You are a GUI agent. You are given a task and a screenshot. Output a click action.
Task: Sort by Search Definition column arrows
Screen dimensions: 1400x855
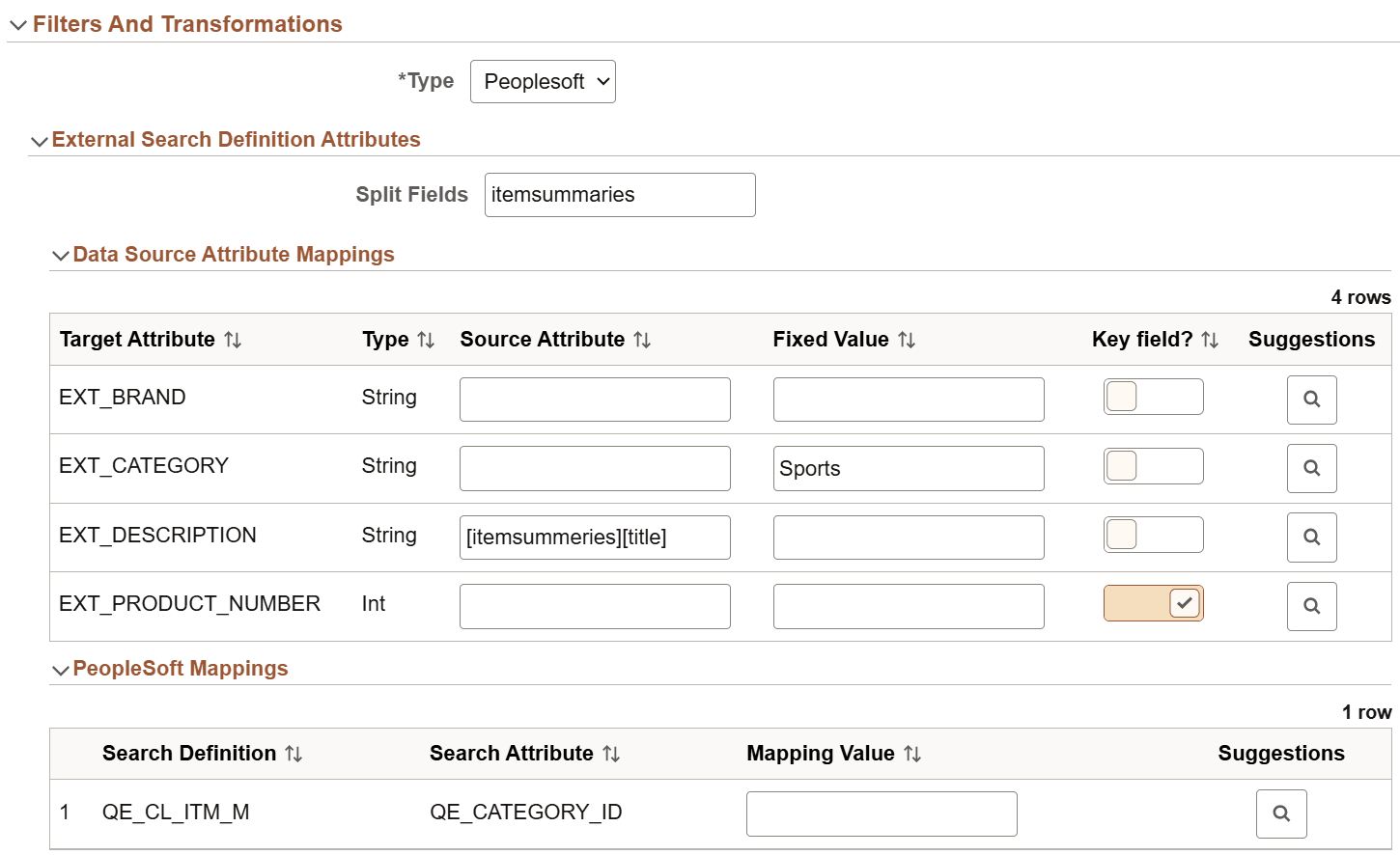point(294,754)
